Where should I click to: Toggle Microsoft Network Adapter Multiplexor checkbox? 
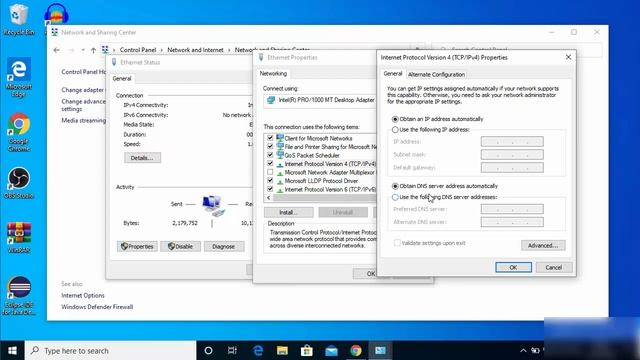click(270, 172)
